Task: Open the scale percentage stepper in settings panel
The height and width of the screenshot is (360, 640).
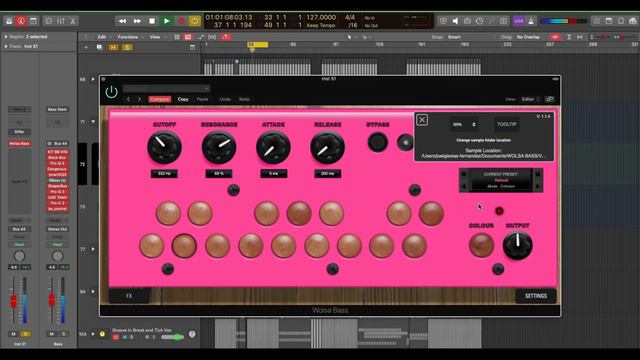Action: [464, 124]
